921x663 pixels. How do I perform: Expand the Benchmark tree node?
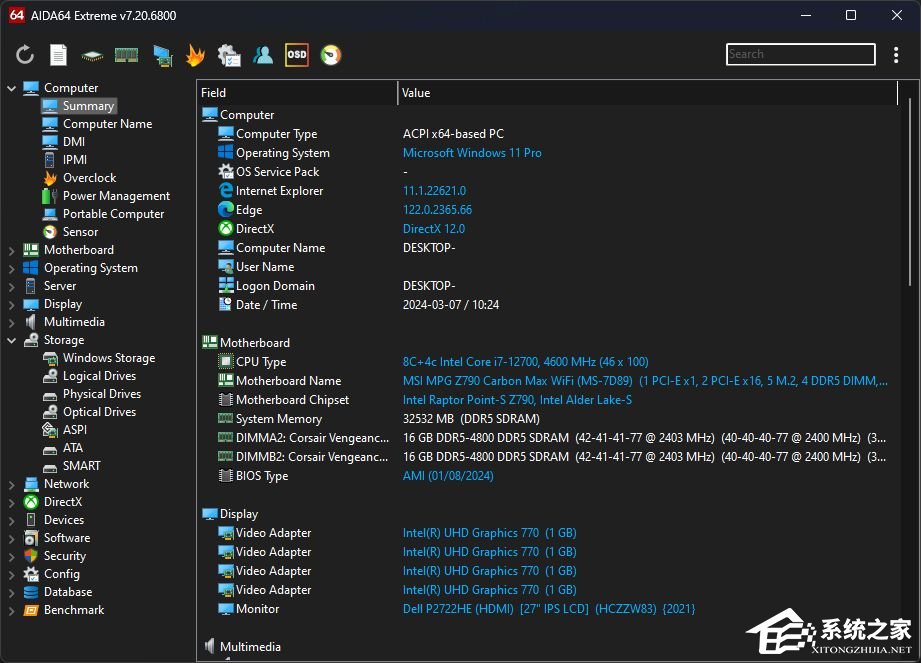[x=11, y=611]
